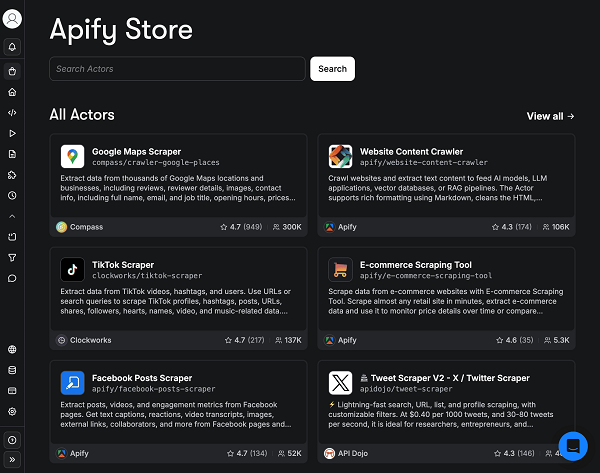Click the Search Actors input field
The image size is (600, 473).
(177, 69)
